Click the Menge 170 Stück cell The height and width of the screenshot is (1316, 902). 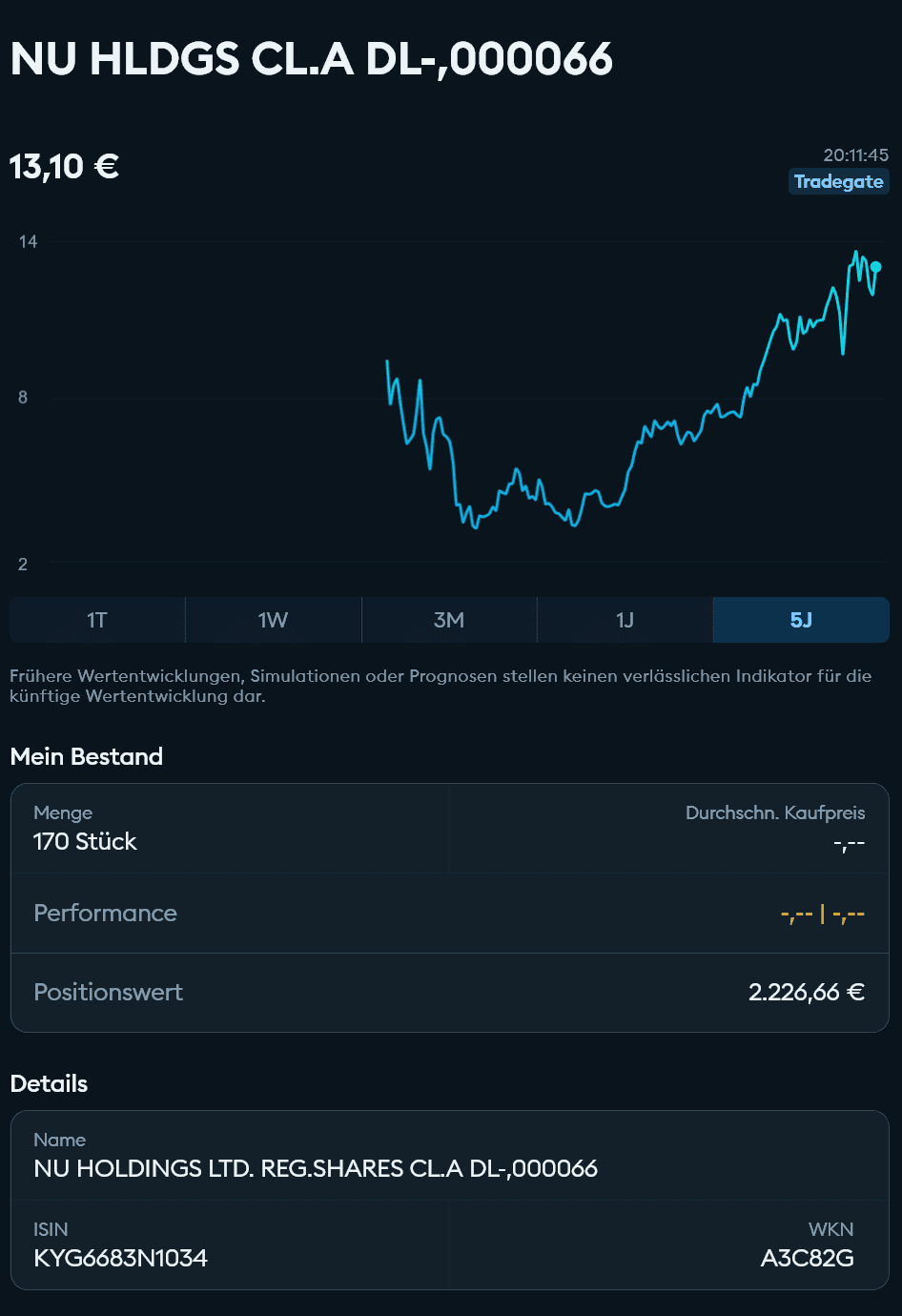click(86, 841)
